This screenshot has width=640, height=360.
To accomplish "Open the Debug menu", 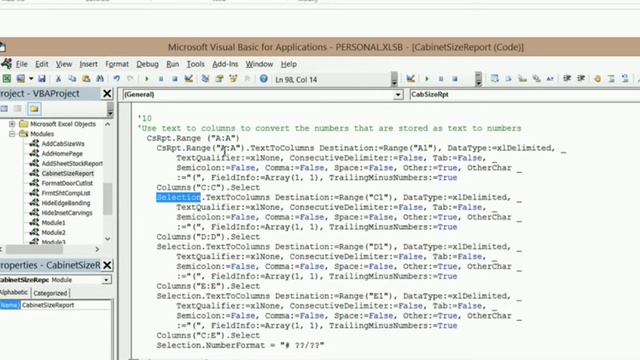I will (147, 64).
